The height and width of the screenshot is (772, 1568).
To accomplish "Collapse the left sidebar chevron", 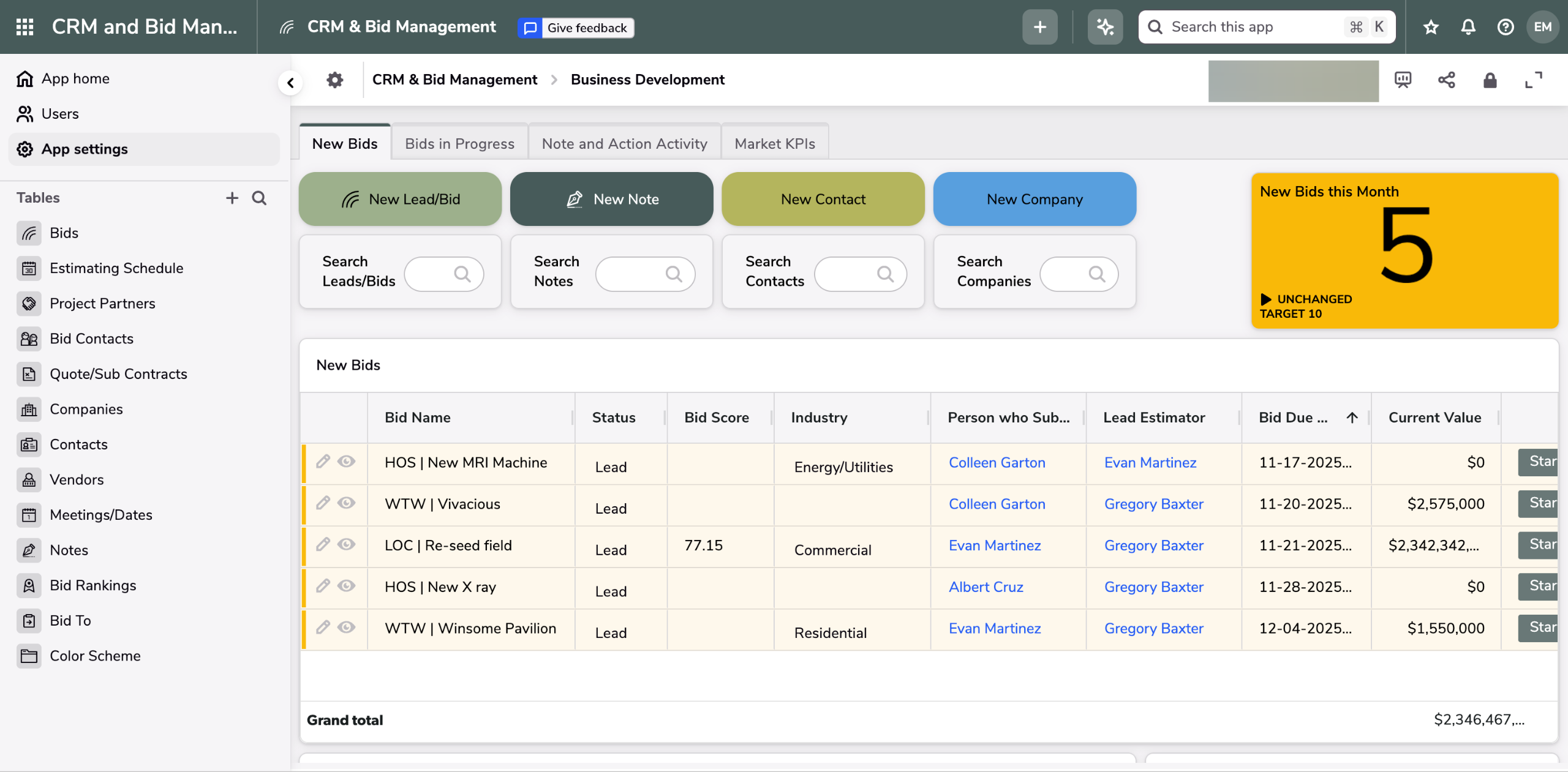I will 290,83.
